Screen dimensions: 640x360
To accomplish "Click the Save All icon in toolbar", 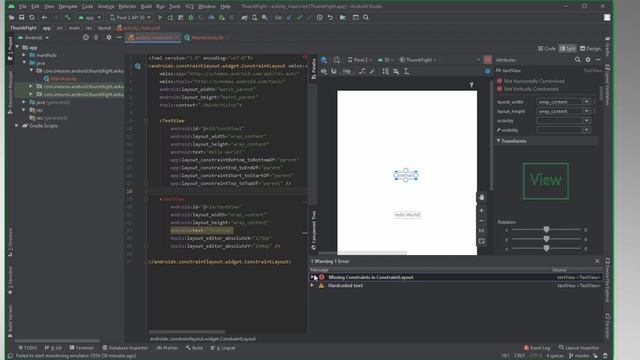I will pyautogui.click(x=21, y=18).
